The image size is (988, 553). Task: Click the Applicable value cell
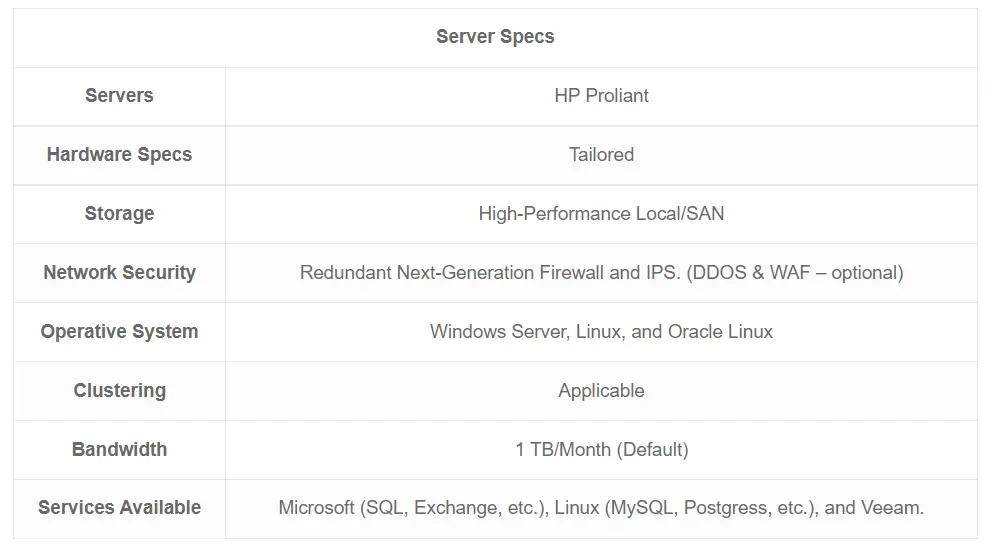[601, 391]
